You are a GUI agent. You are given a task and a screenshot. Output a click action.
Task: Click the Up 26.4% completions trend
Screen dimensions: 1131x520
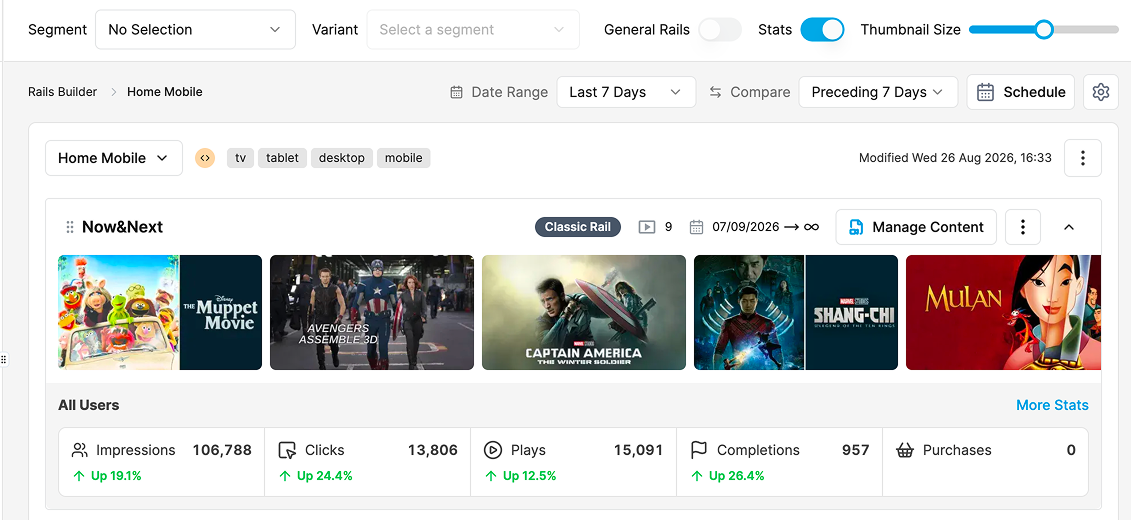coord(727,476)
